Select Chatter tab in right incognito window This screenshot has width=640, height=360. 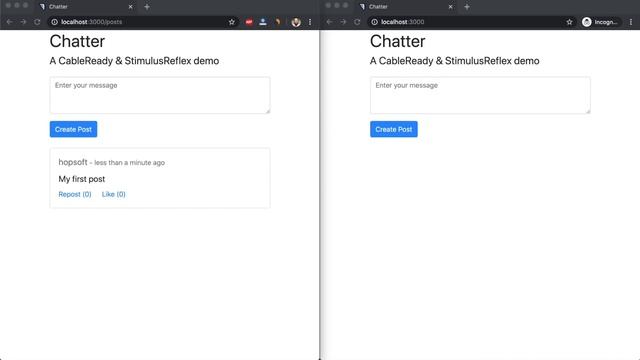pos(406,7)
